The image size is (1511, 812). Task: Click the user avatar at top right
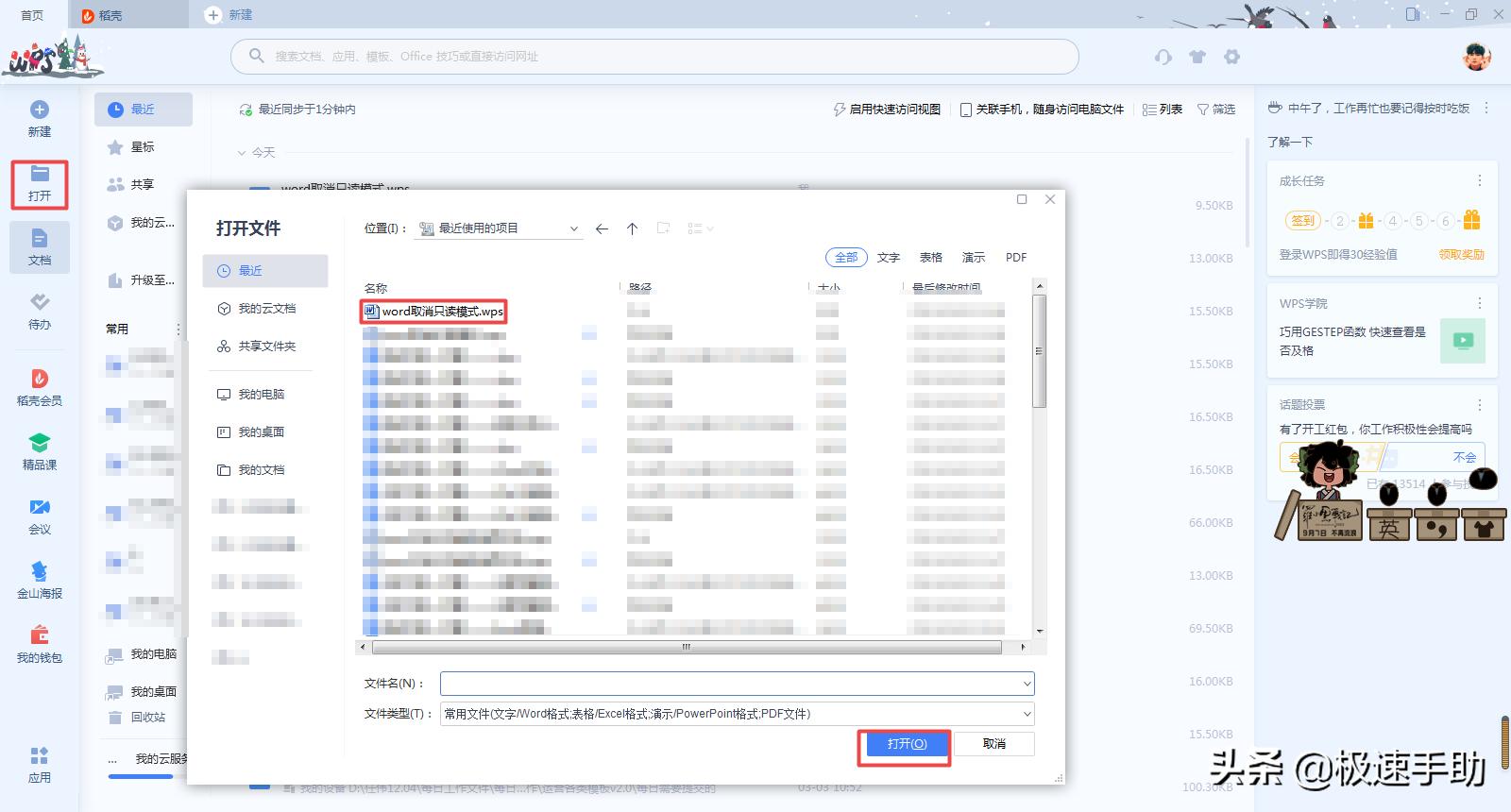pos(1477,57)
